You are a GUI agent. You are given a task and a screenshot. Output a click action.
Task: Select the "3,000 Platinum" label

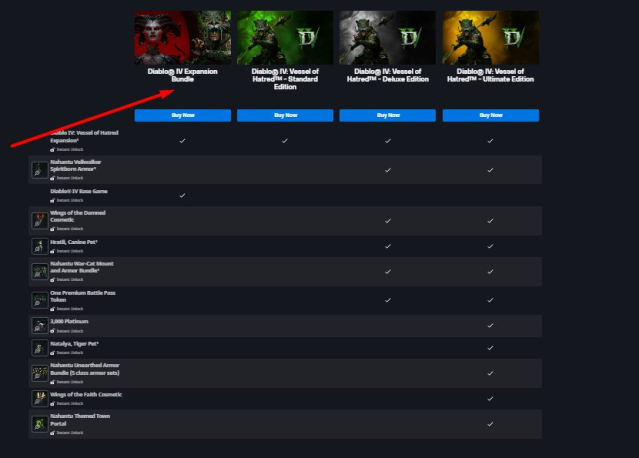[x=69, y=321]
